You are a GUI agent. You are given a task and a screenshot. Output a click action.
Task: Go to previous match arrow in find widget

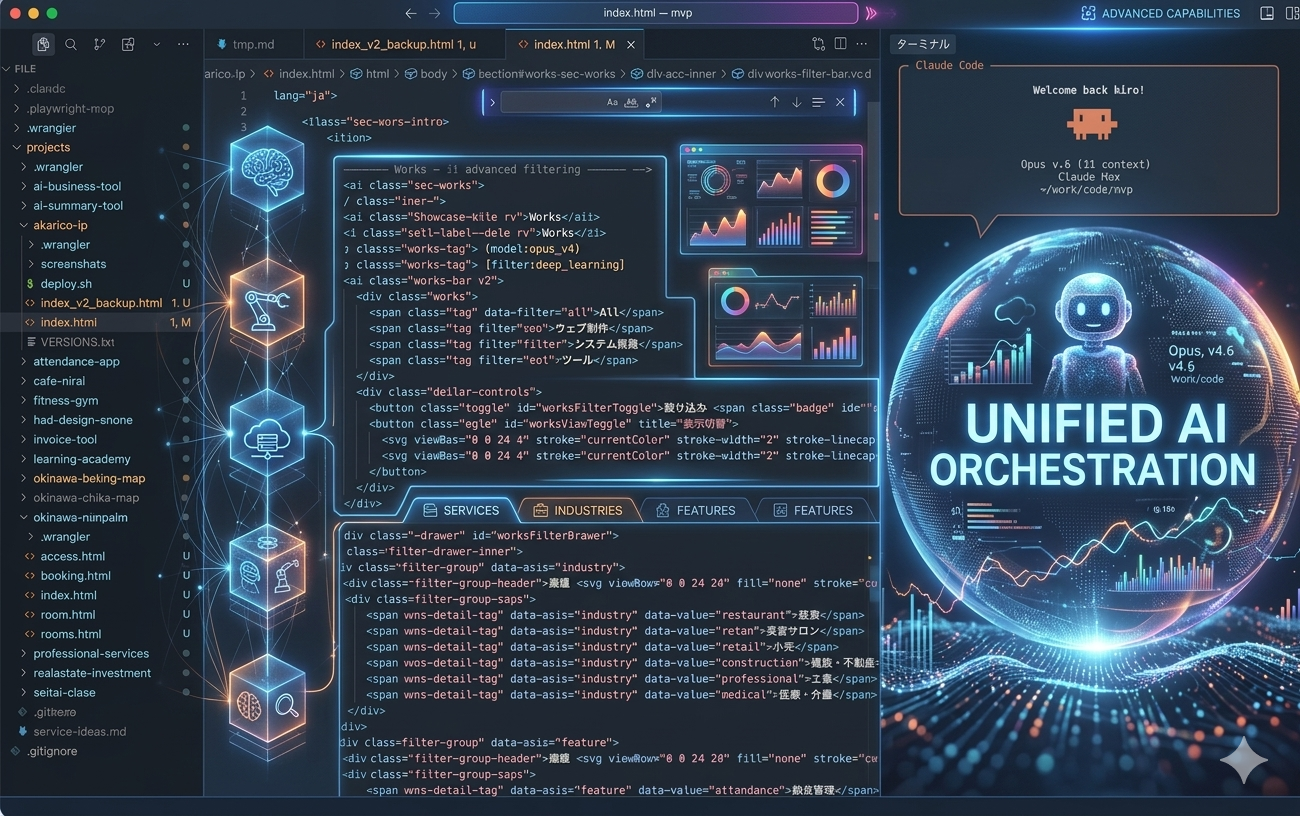coord(774,102)
